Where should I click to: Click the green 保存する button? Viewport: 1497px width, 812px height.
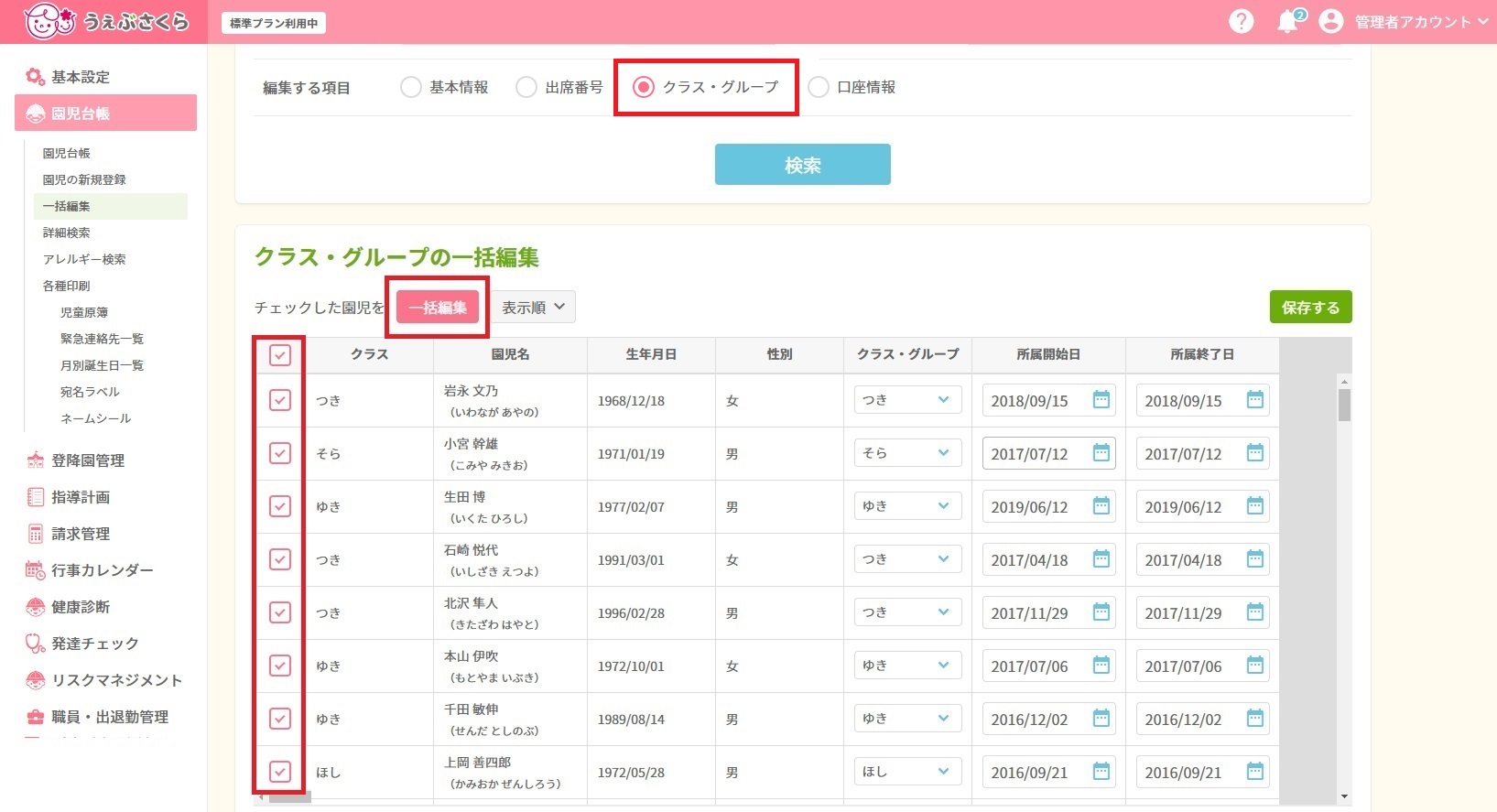coord(1310,308)
